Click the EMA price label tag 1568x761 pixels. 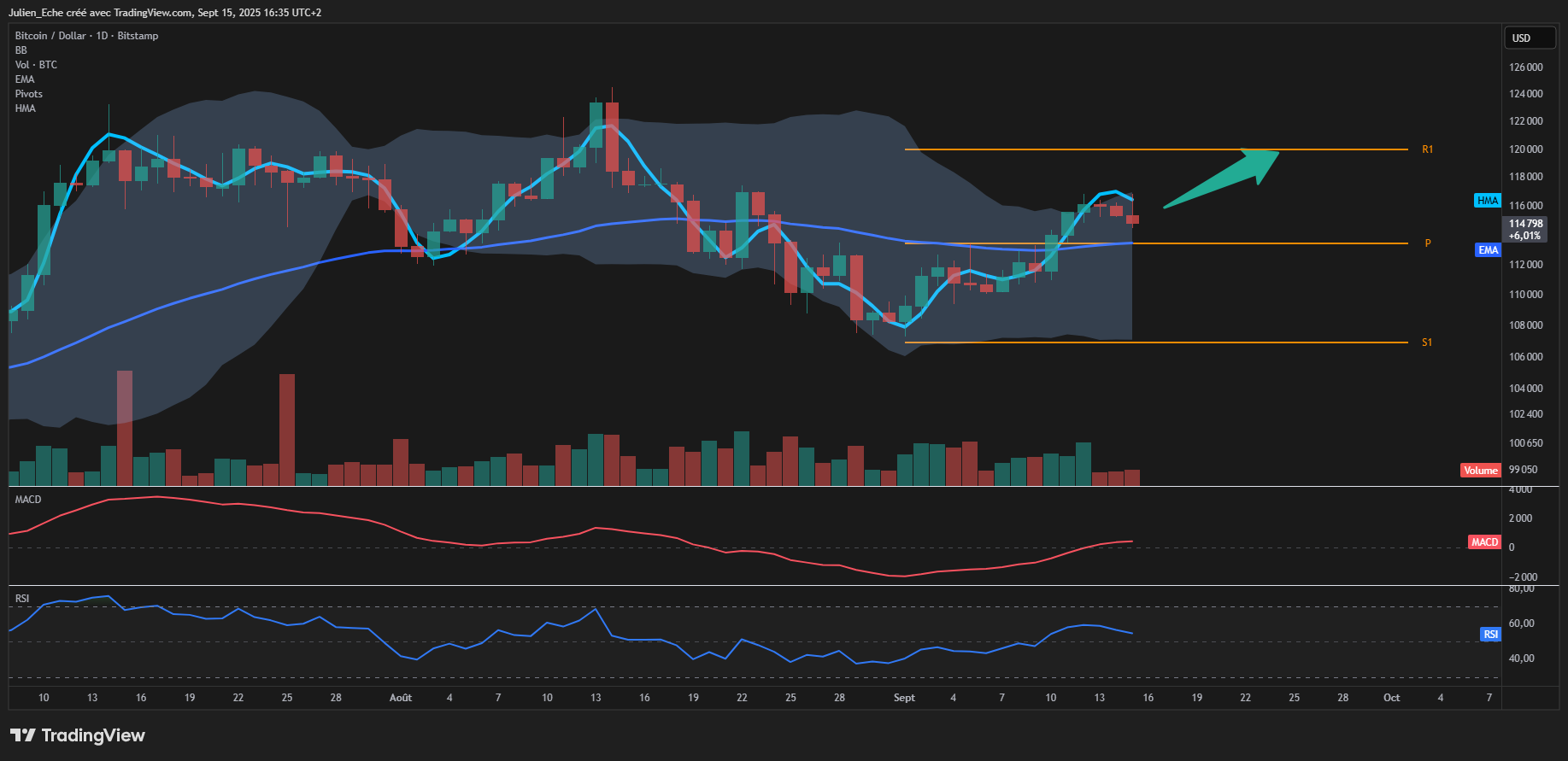coord(1488,250)
